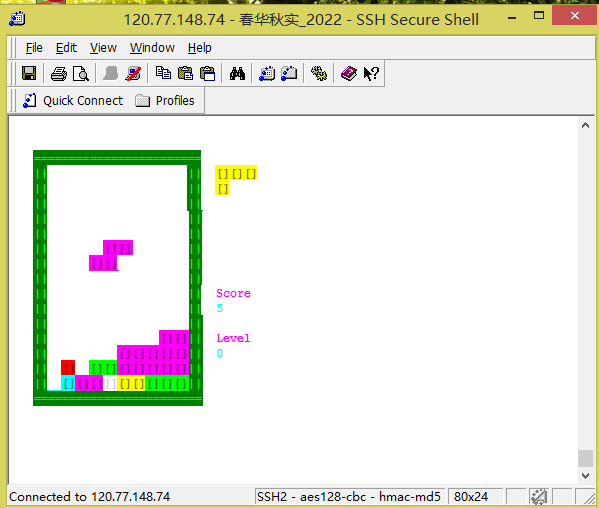Open Print Preview magnifier icon
The width and height of the screenshot is (599, 508).
coord(81,73)
